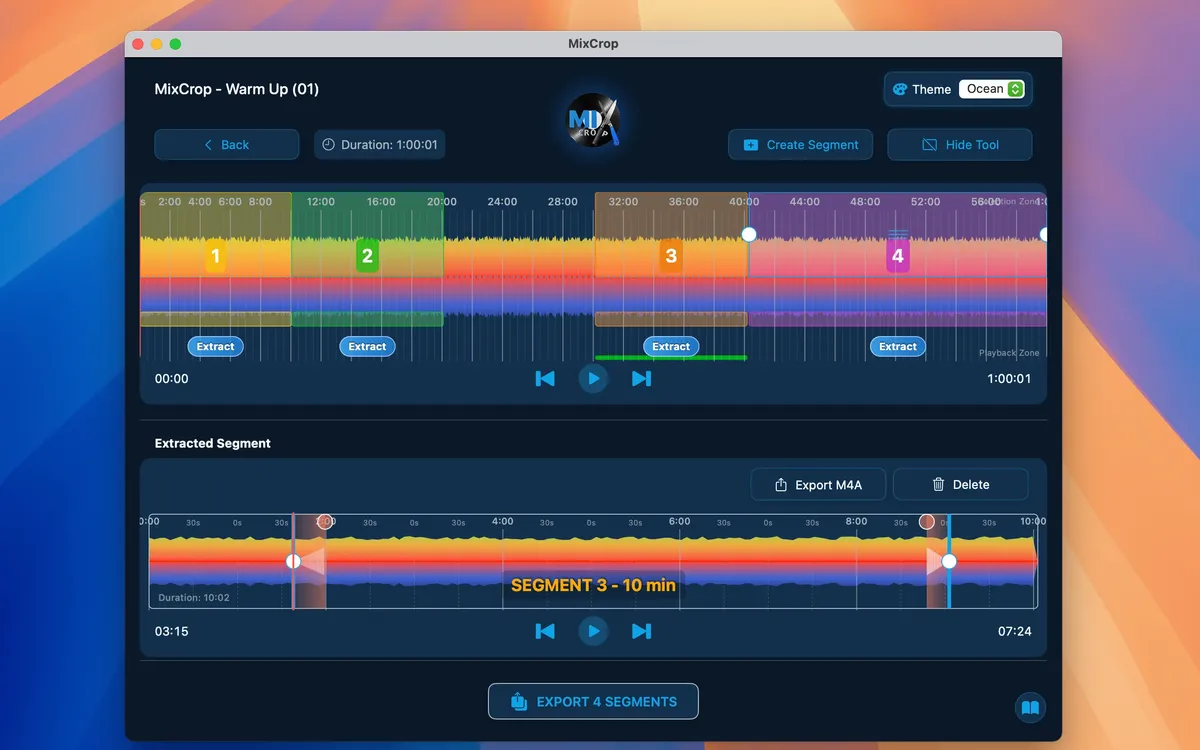Click the MixCrop logo at top center

[x=593, y=120]
